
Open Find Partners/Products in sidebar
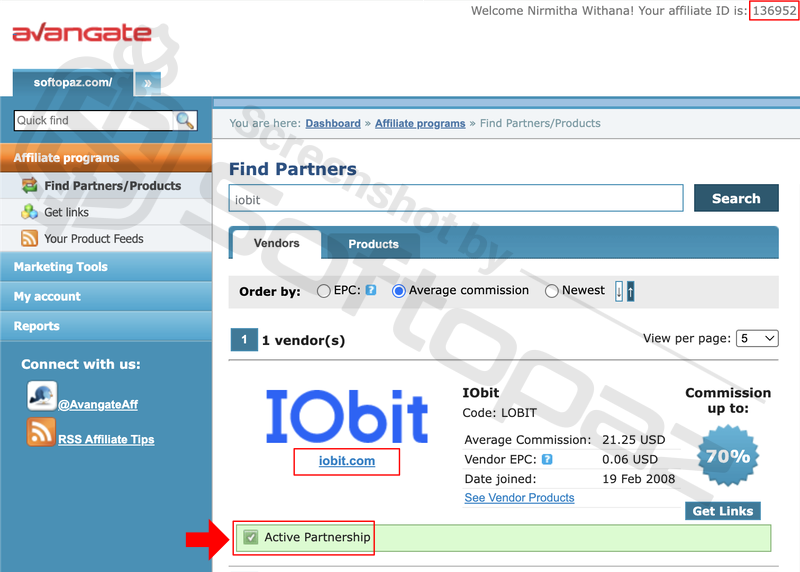(x=112, y=186)
